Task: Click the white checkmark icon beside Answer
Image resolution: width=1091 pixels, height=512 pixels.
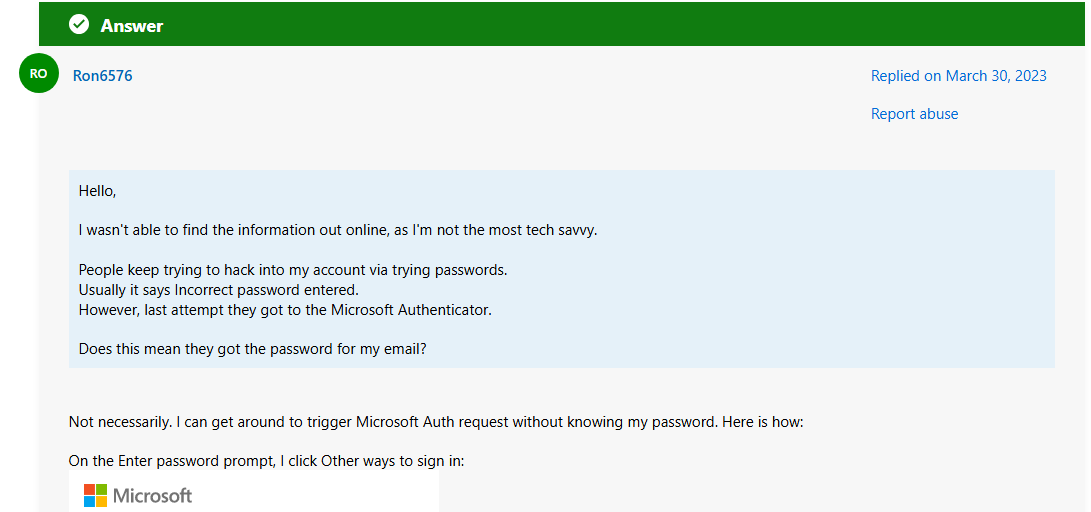Action: [x=79, y=25]
